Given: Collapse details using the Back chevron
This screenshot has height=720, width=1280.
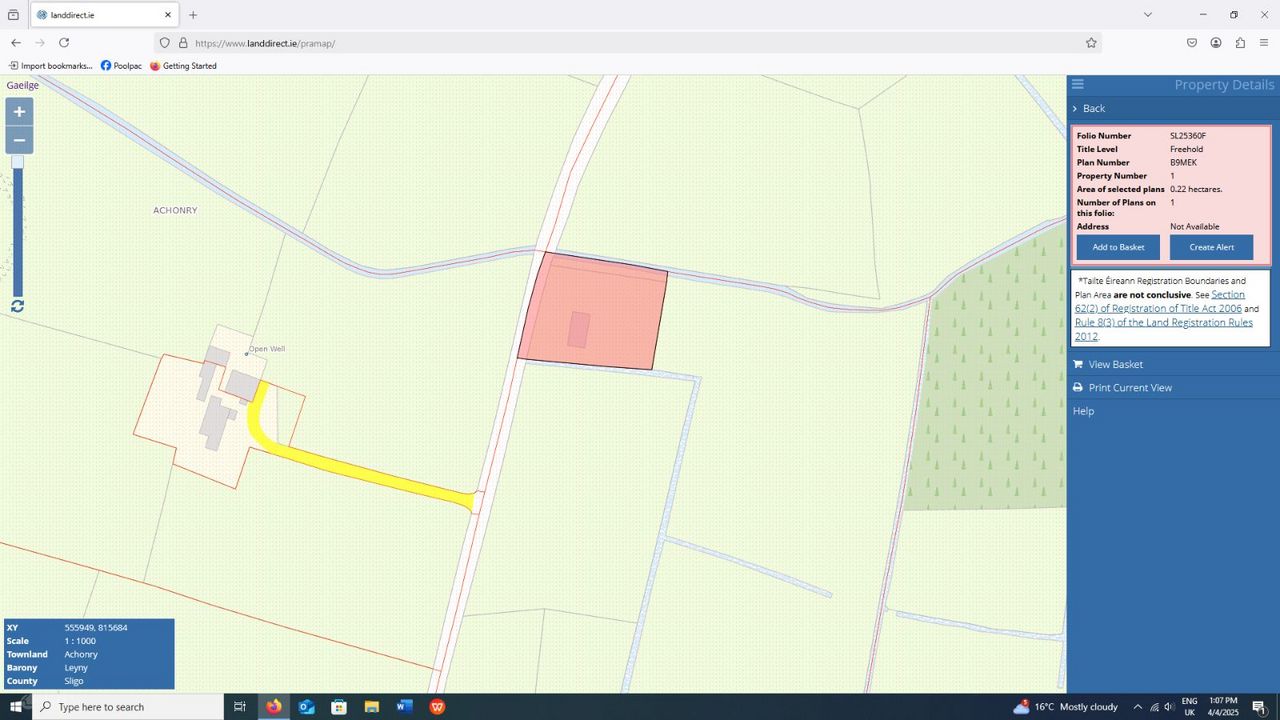Looking at the screenshot, I should [x=1089, y=108].
